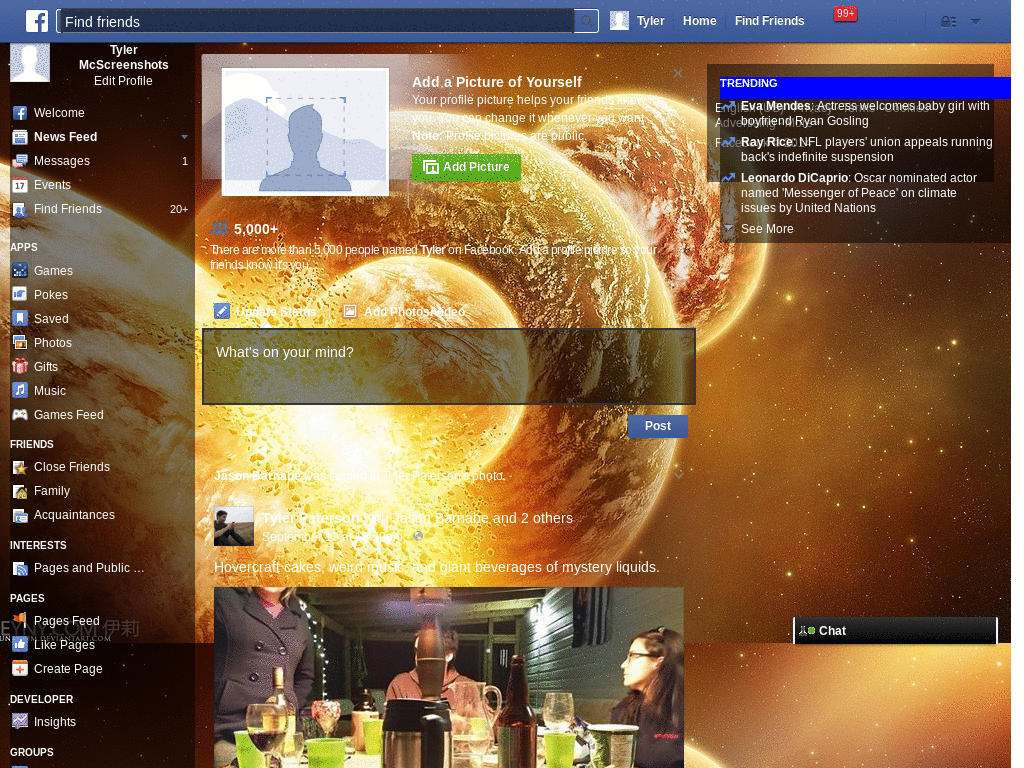Open the Pages and Public icon
The height and width of the screenshot is (768, 1024).
click(20, 568)
